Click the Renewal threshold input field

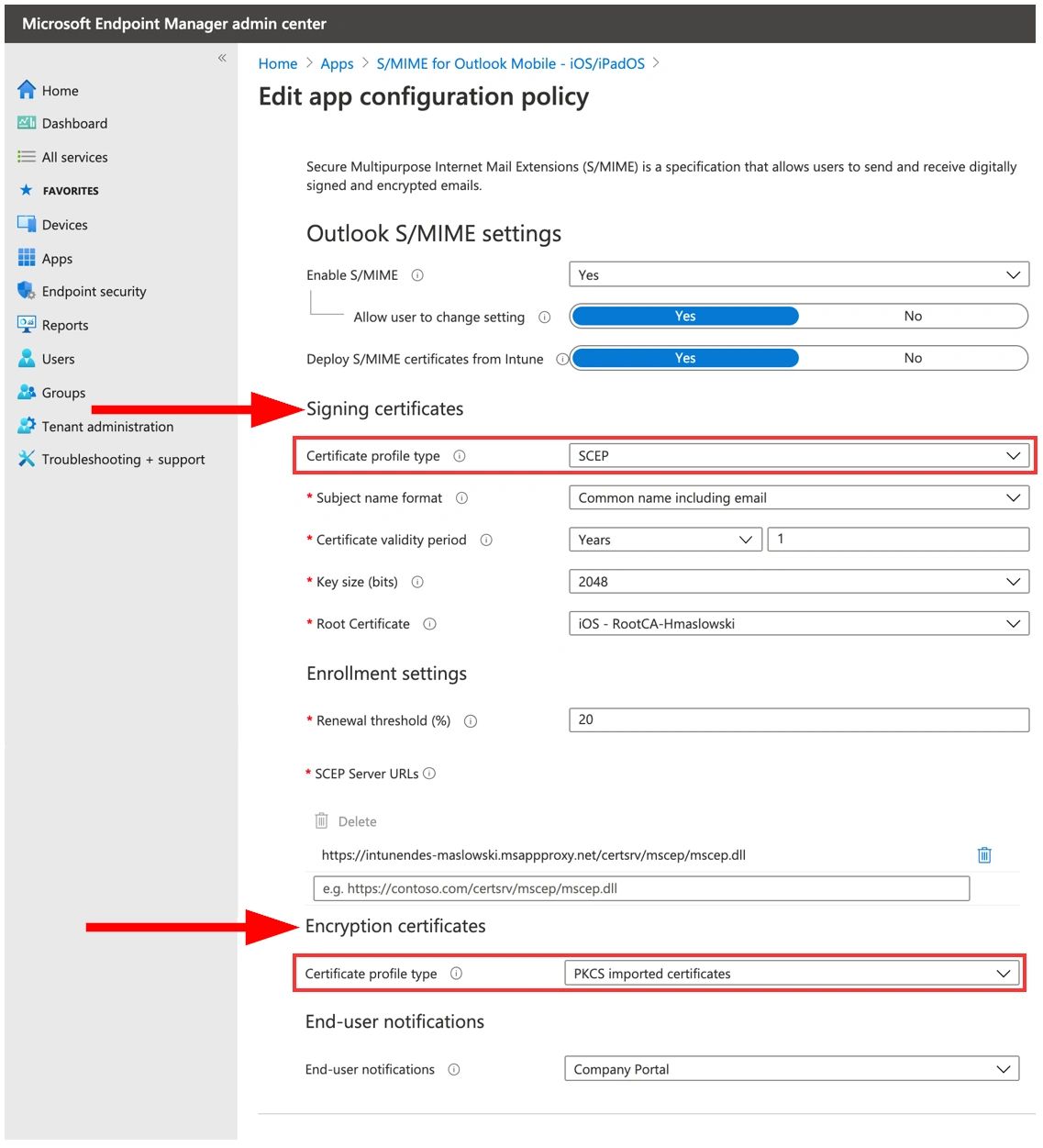[x=799, y=720]
